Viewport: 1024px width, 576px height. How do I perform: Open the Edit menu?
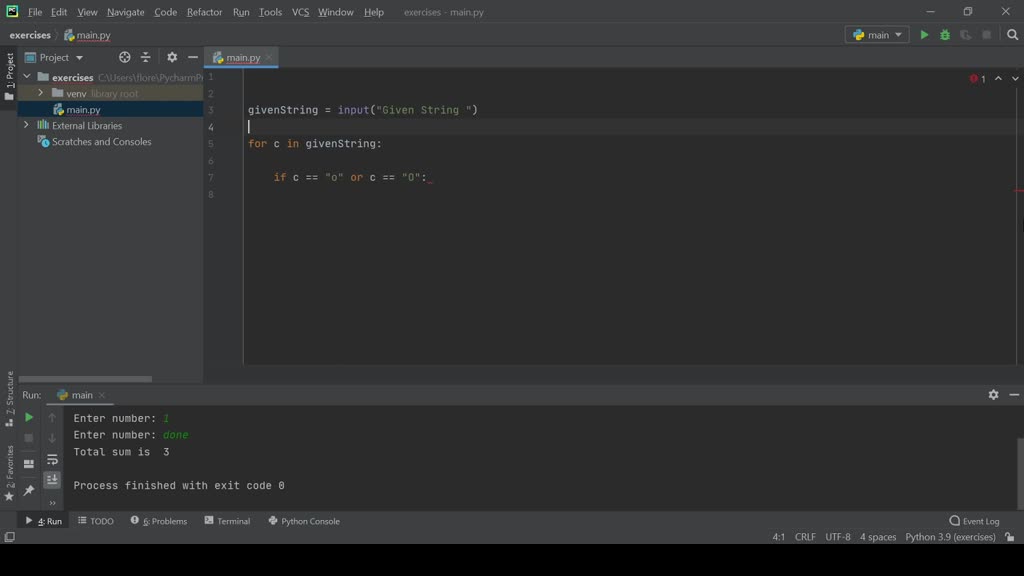pyautogui.click(x=59, y=12)
